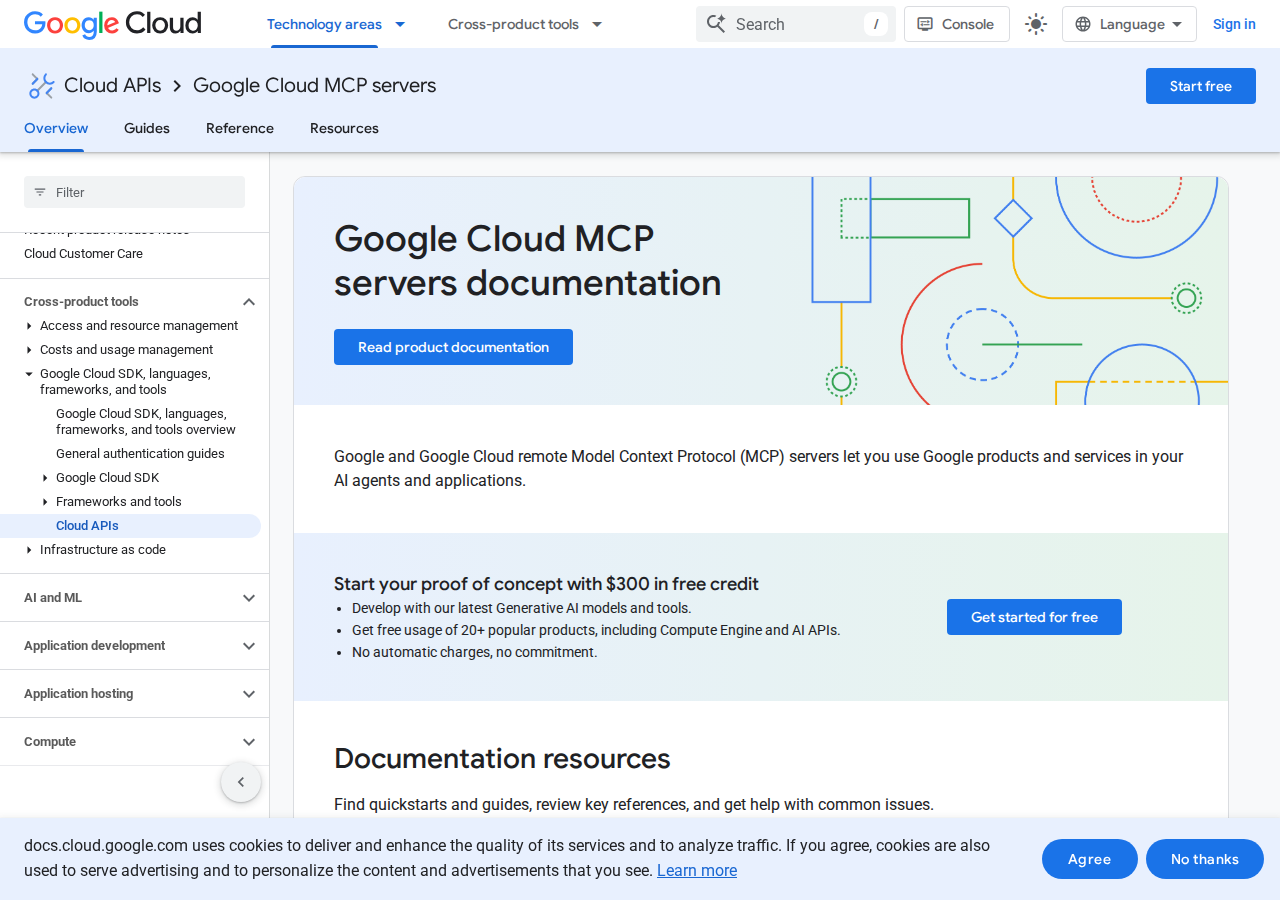Expand the Application development section
Image resolution: width=1280 pixels, height=900 pixels.
click(249, 646)
